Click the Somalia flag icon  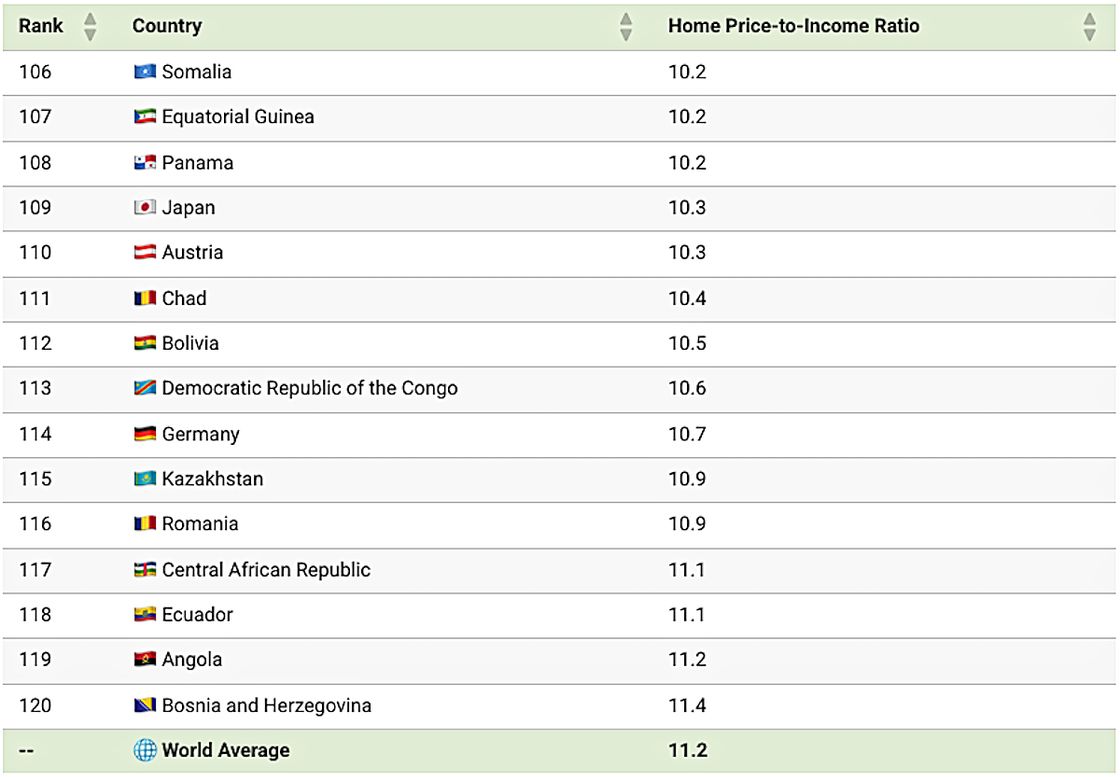click(x=145, y=71)
